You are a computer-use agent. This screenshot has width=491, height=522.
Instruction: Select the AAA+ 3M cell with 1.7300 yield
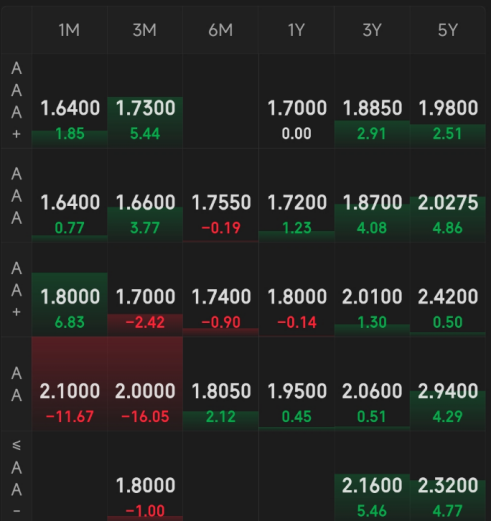click(x=145, y=101)
